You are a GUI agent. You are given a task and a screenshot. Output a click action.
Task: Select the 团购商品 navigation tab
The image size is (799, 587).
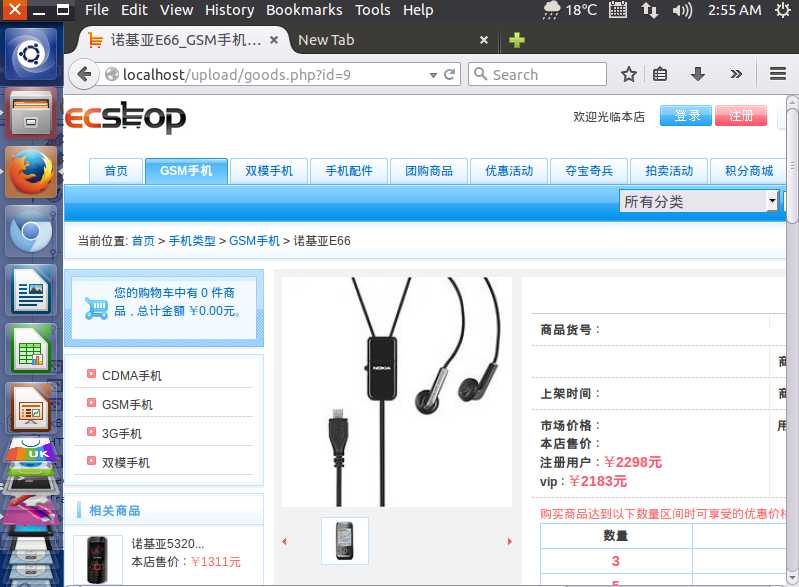[429, 171]
